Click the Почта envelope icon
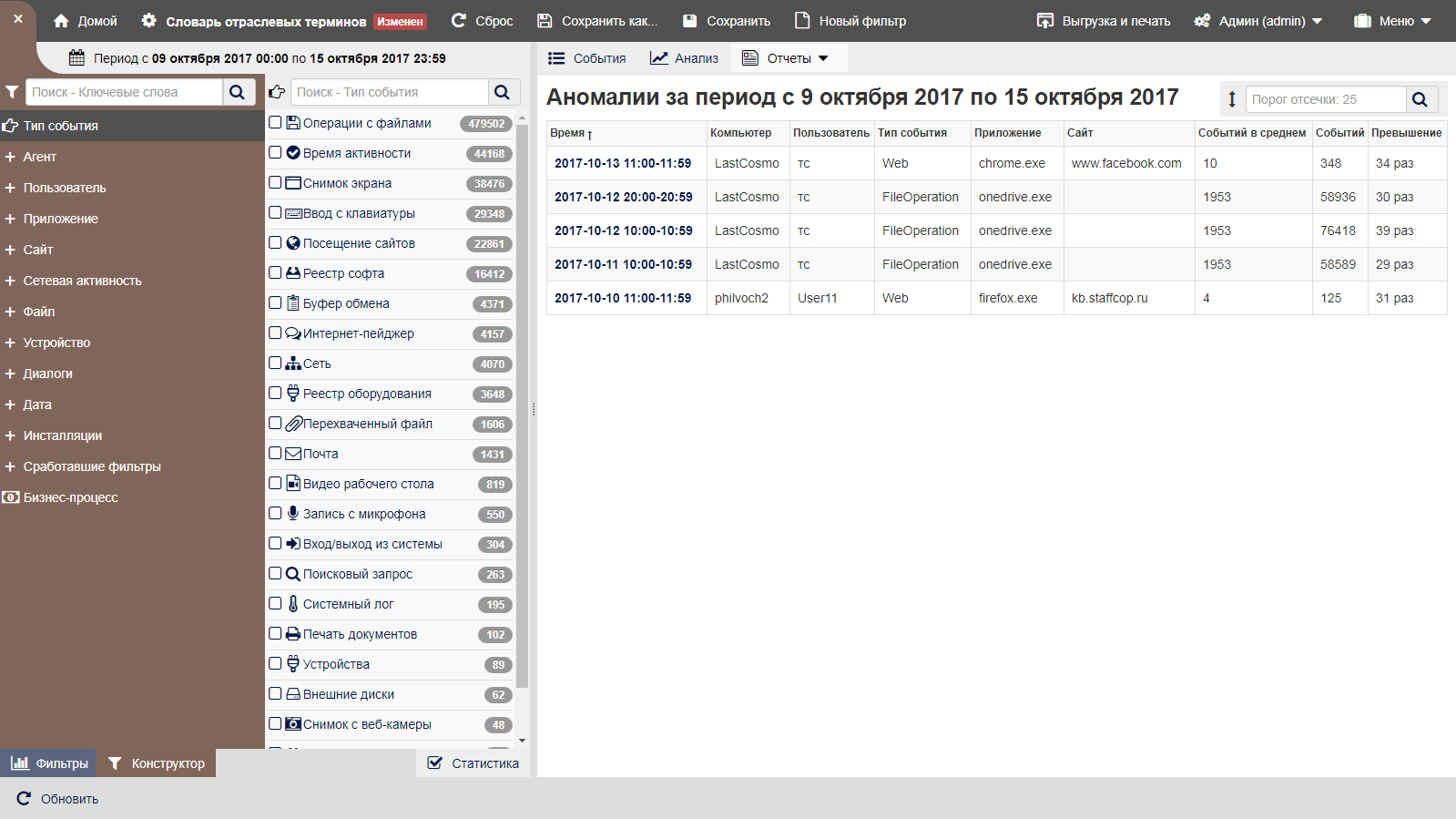Screen dimensions: 1456x819 293,454
